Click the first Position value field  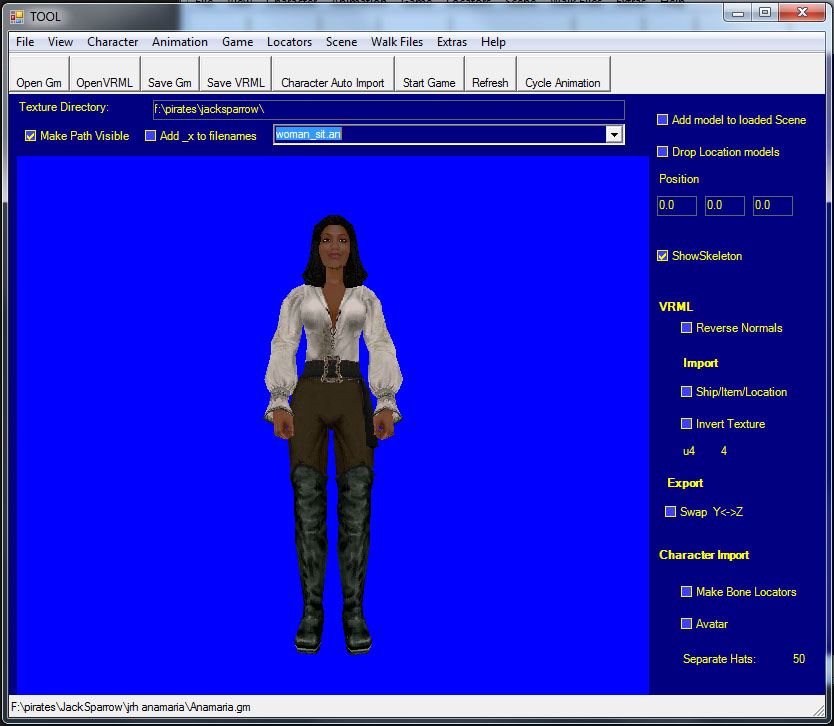pyautogui.click(x=677, y=206)
